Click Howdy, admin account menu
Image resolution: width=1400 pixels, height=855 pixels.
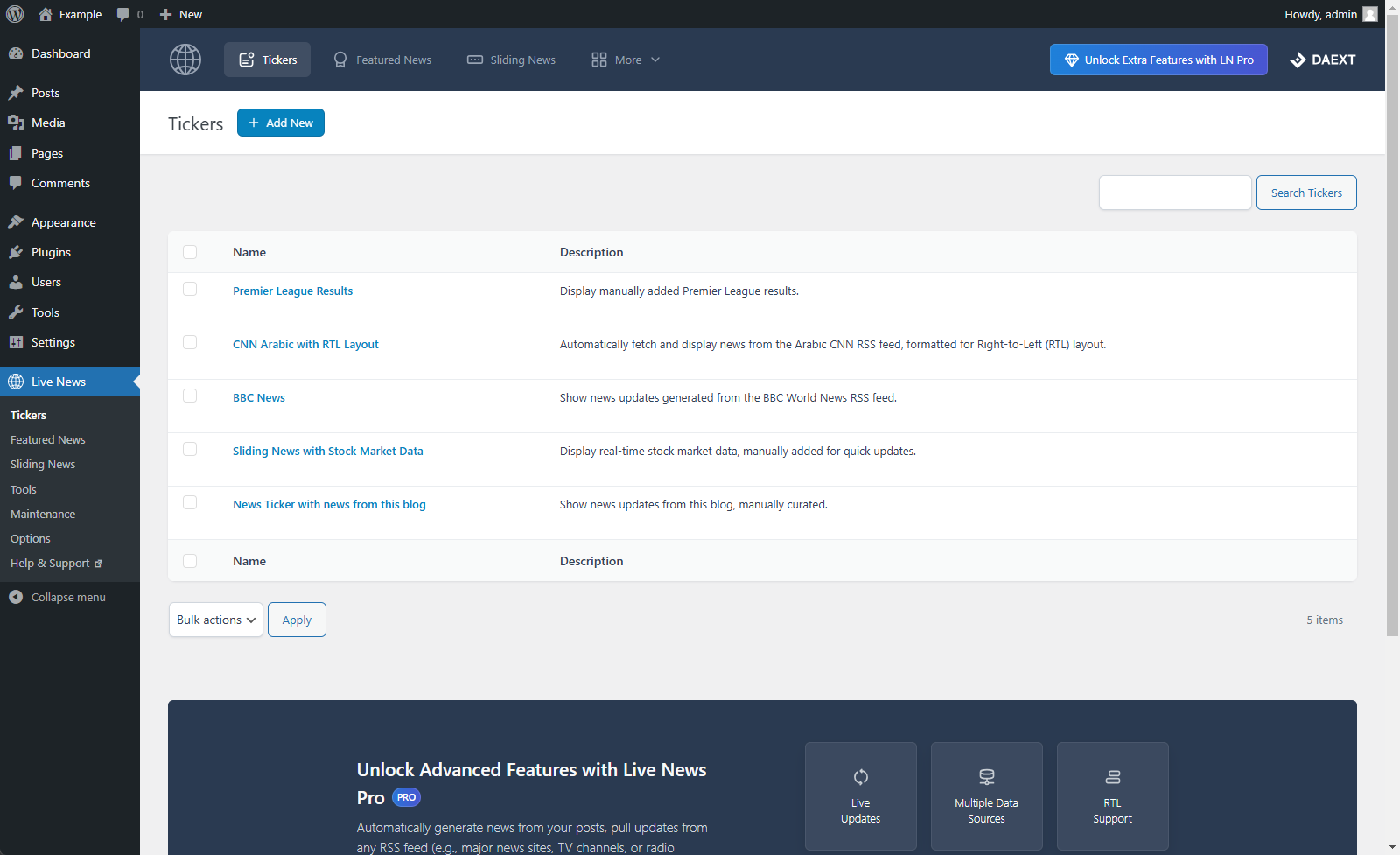[1331, 14]
